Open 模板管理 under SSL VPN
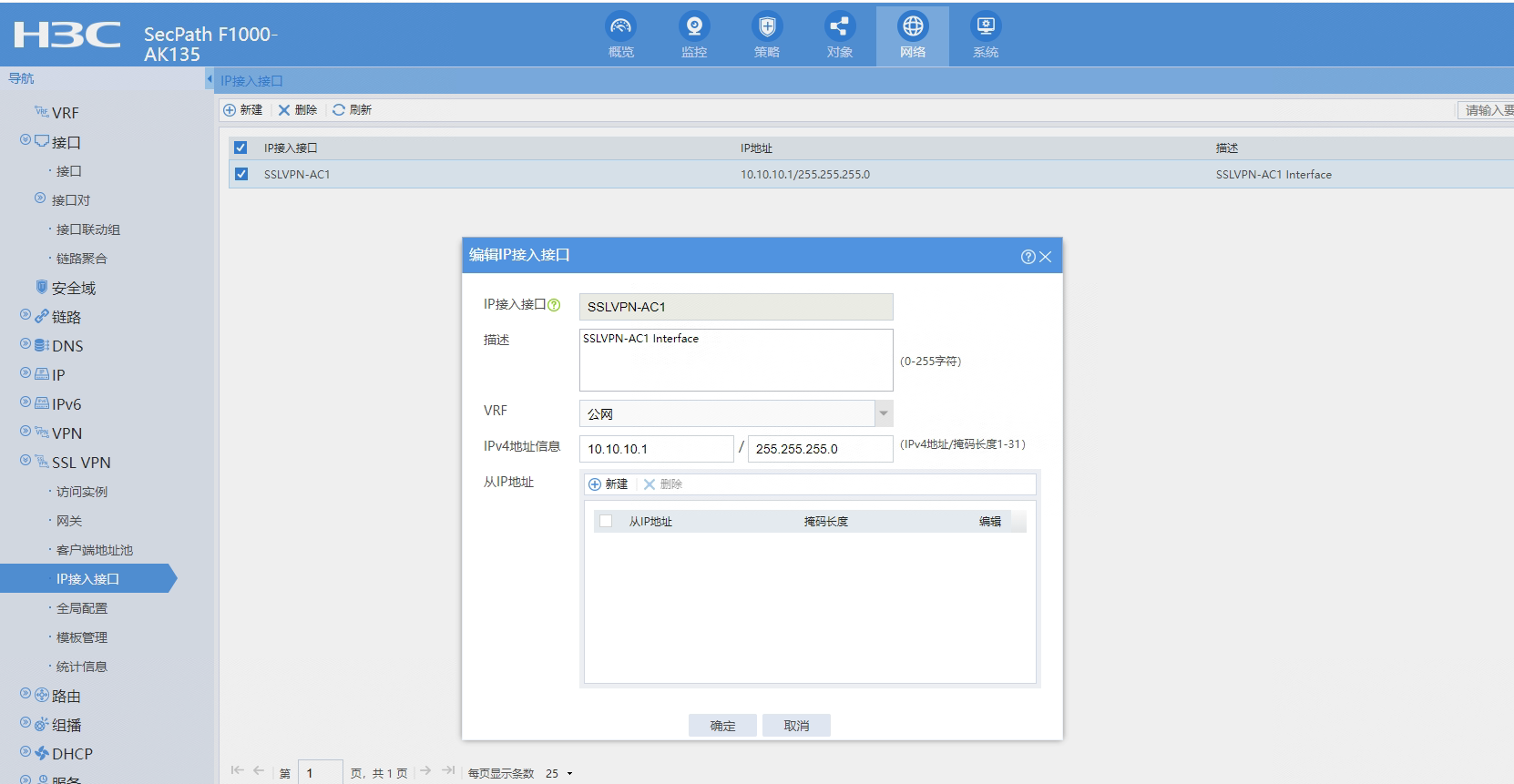Viewport: 1514px width, 784px height. [x=82, y=637]
